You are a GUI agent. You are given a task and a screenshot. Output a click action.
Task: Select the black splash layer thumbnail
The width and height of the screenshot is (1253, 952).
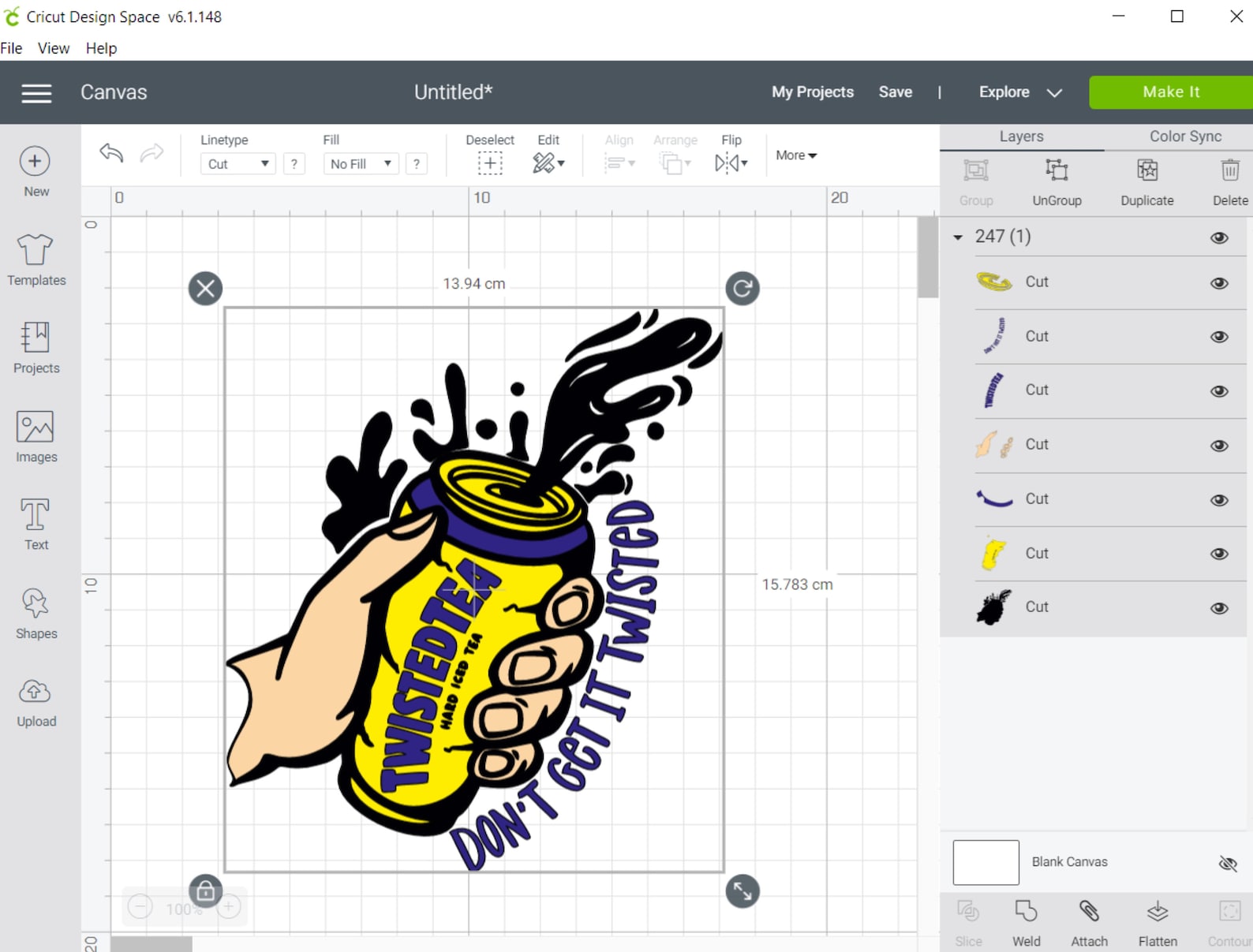tap(994, 607)
